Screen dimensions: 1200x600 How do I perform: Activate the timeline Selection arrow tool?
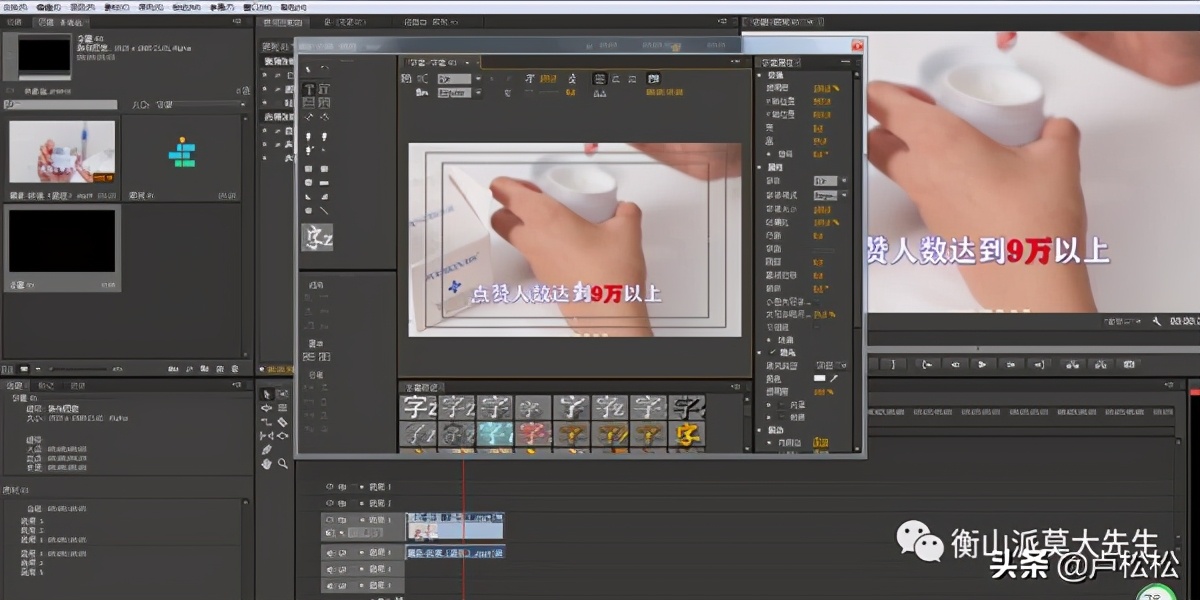tap(267, 394)
